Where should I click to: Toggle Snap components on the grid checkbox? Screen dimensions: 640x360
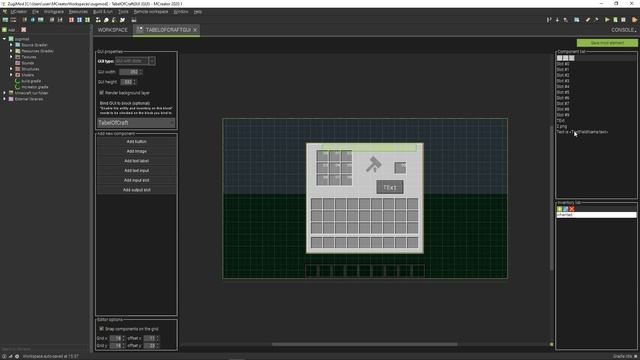tap(102, 329)
